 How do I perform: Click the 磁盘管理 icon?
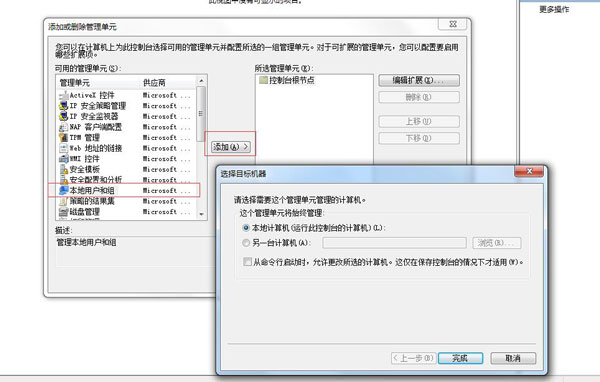[64, 212]
